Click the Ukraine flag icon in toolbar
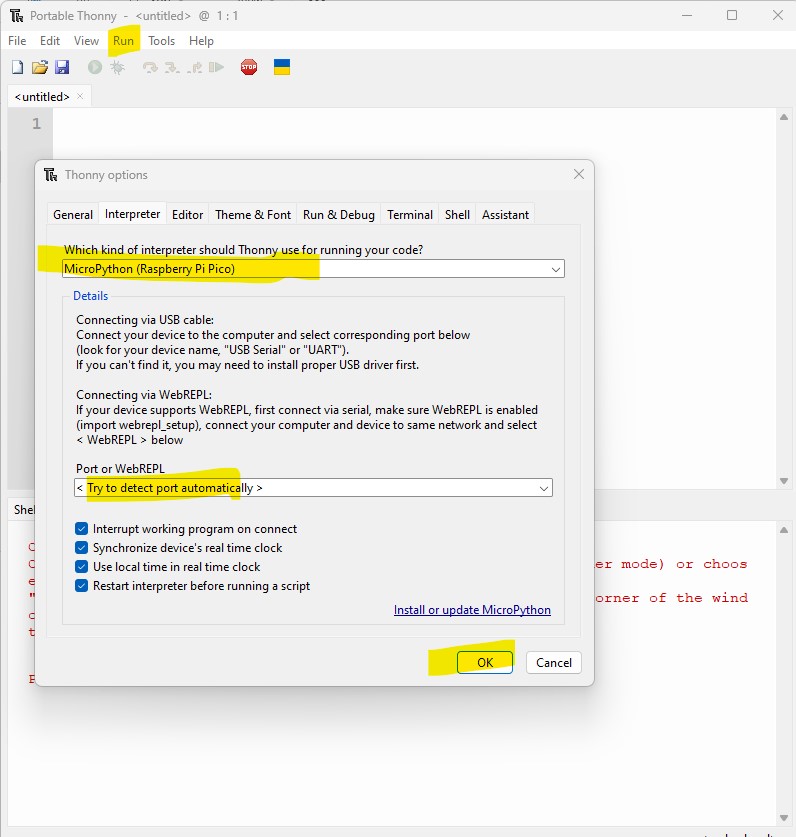This screenshot has width=796, height=837. point(282,67)
